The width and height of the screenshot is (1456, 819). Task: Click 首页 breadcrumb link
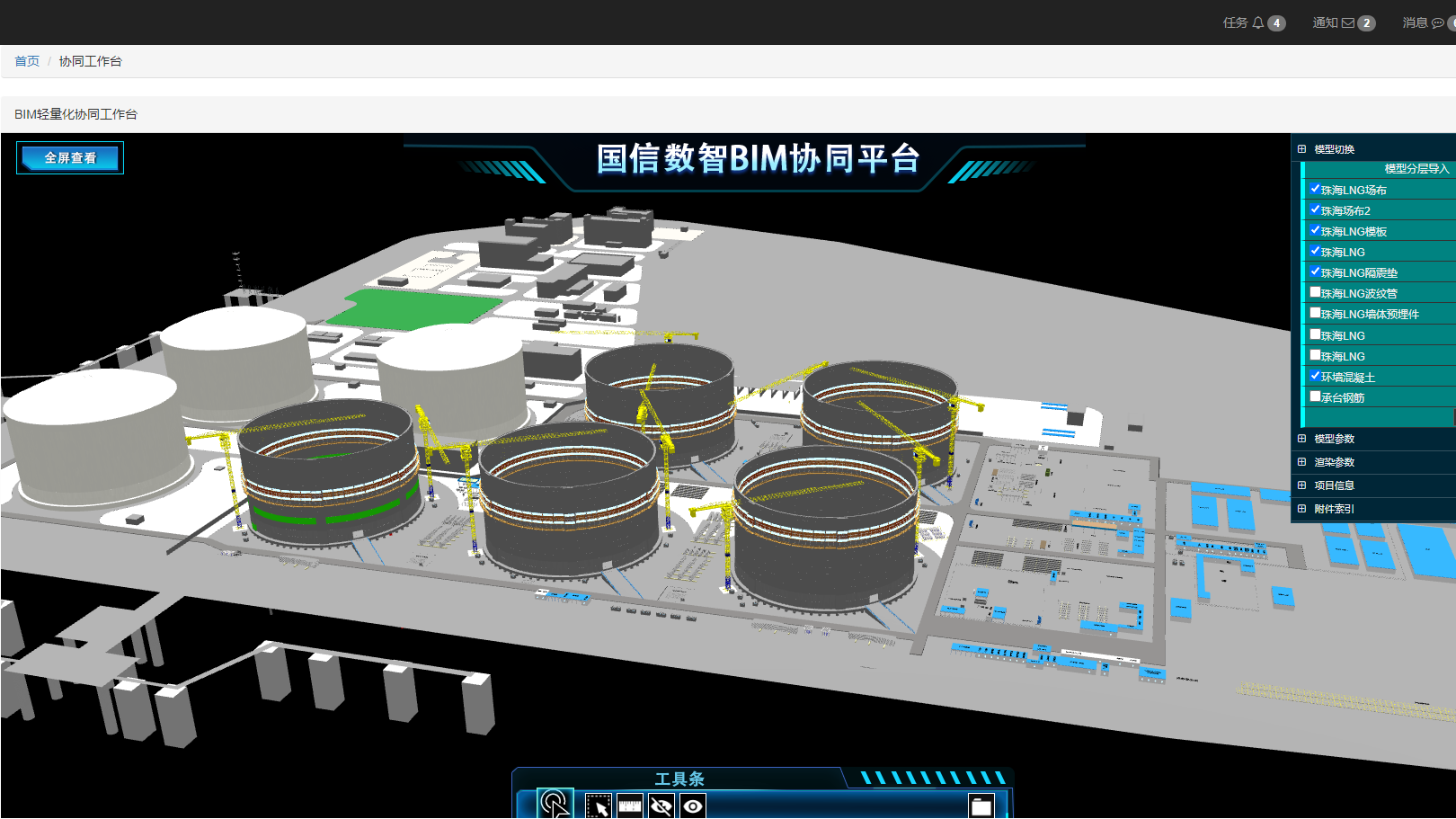[27, 61]
